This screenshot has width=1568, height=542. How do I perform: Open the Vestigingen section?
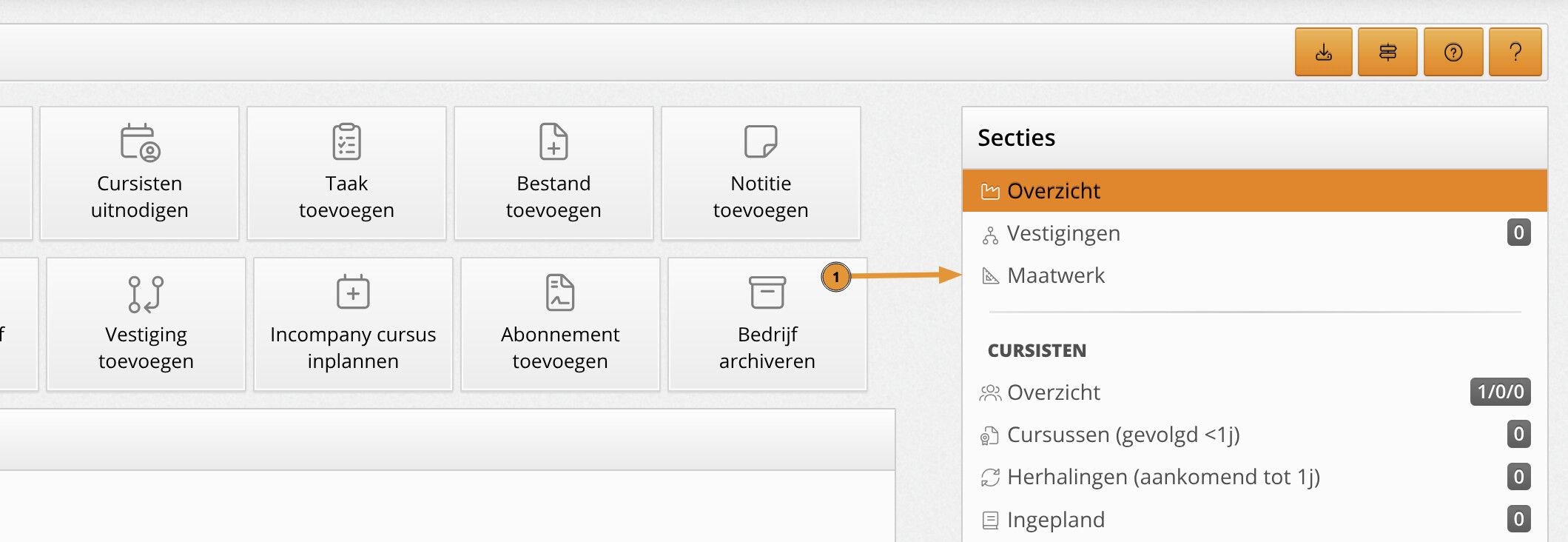1063,234
